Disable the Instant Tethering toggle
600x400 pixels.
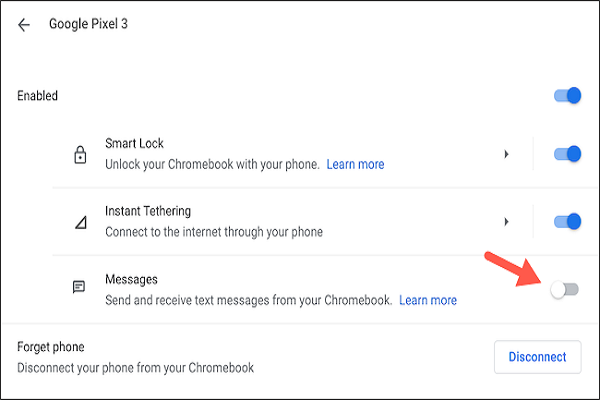(567, 221)
